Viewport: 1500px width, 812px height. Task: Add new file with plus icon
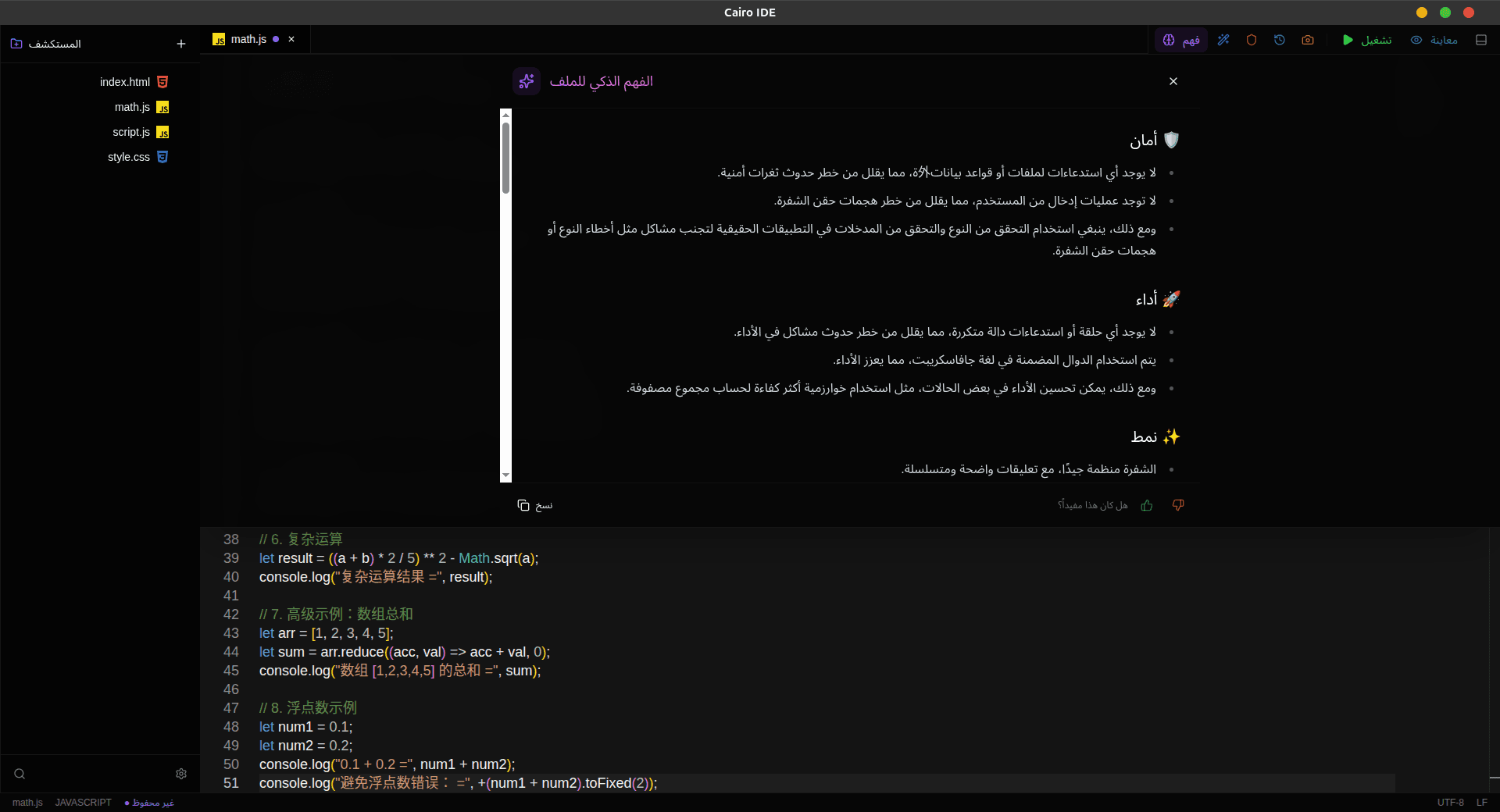point(181,44)
